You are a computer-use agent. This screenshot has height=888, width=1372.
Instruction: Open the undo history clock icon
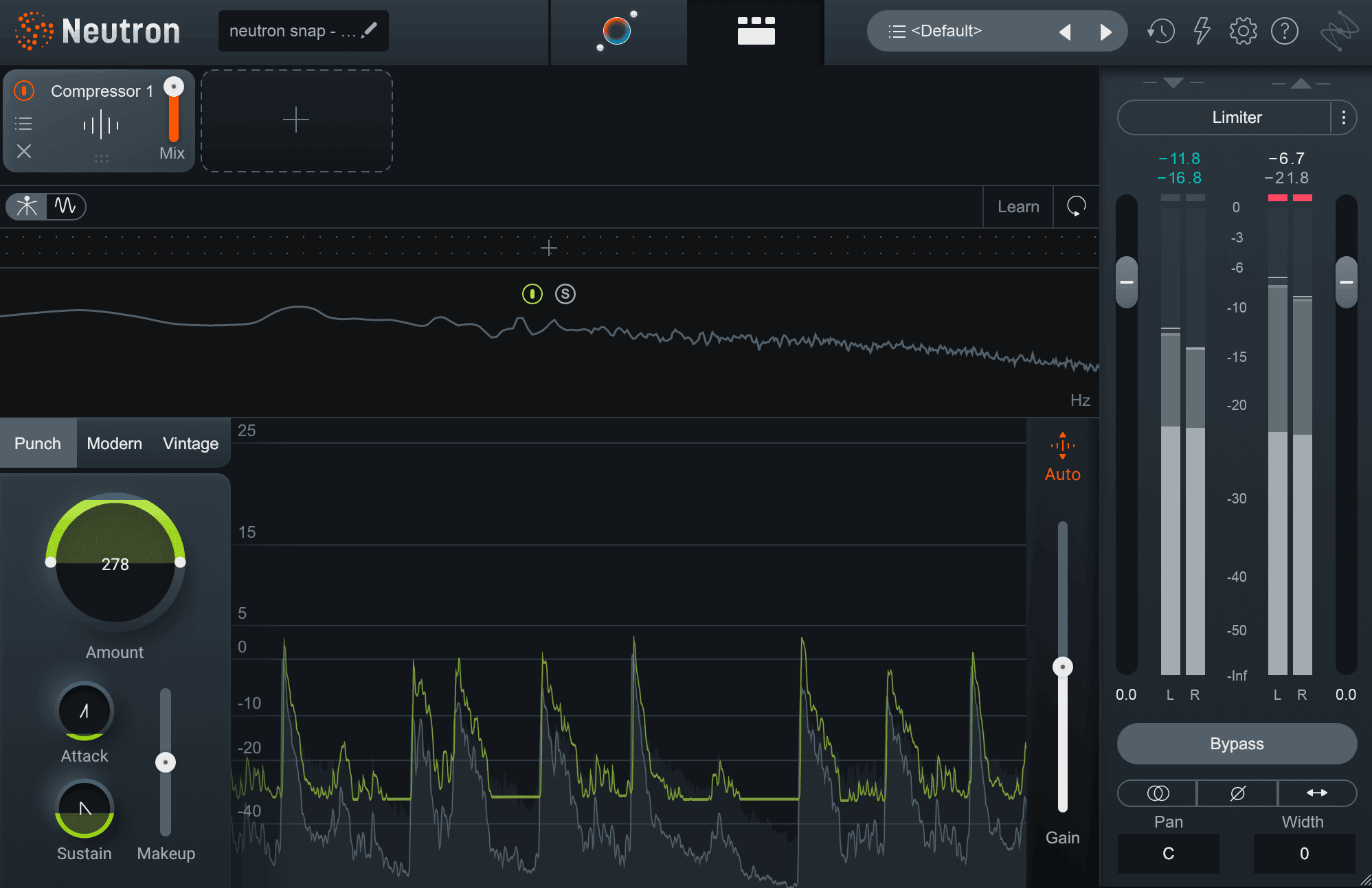click(x=1160, y=31)
